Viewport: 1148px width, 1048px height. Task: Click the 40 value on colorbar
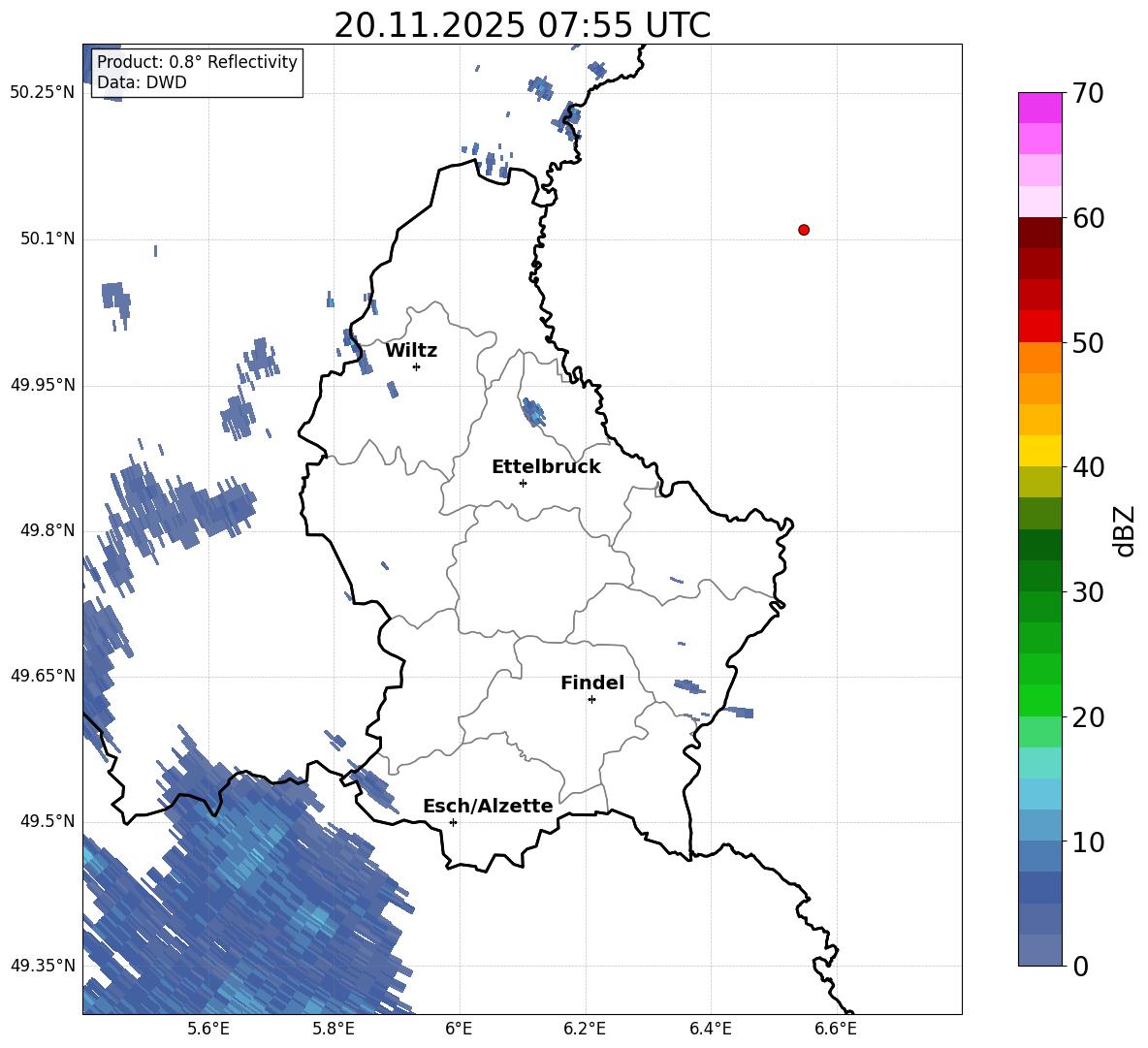point(1087,467)
